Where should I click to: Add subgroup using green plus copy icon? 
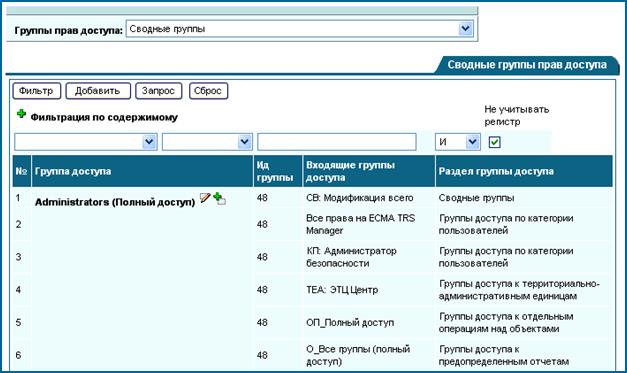pyautogui.click(x=220, y=198)
